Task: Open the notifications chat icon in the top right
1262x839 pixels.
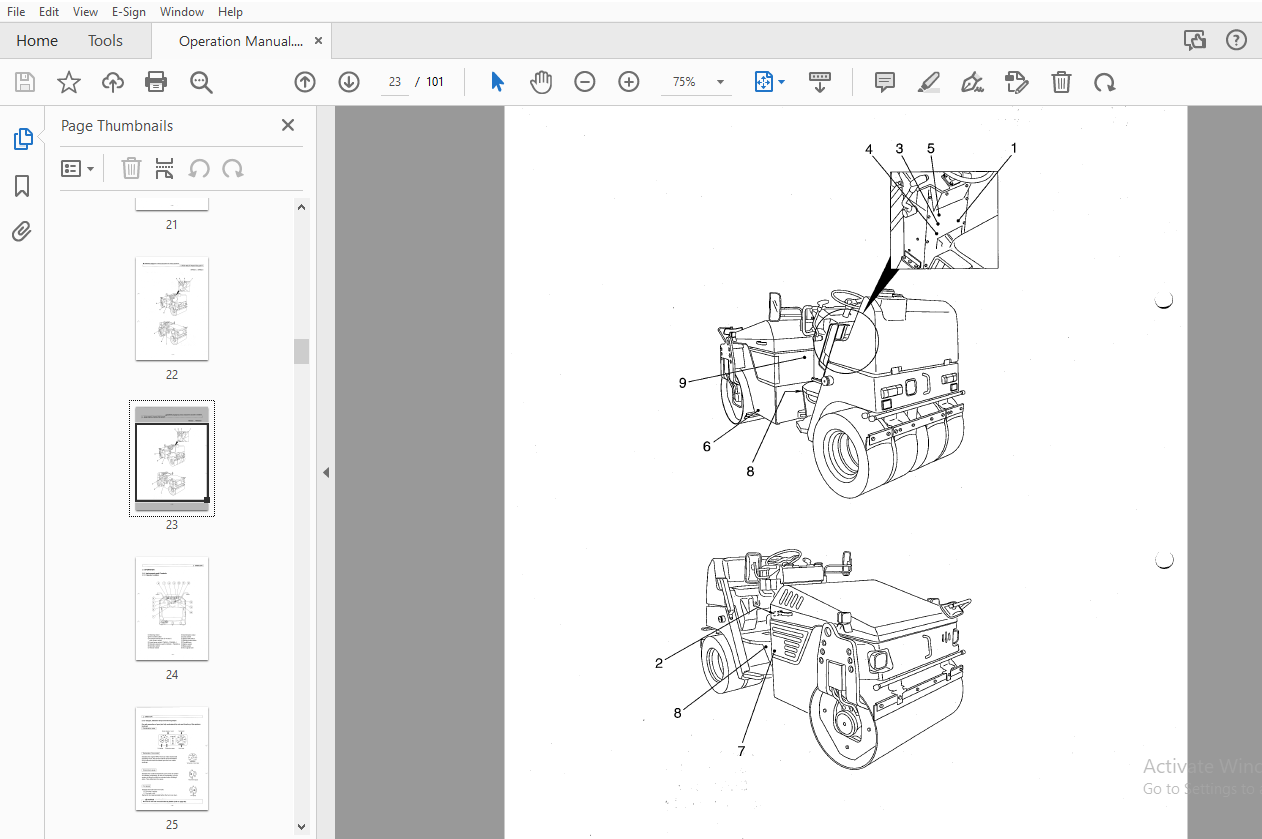Action: click(1194, 40)
